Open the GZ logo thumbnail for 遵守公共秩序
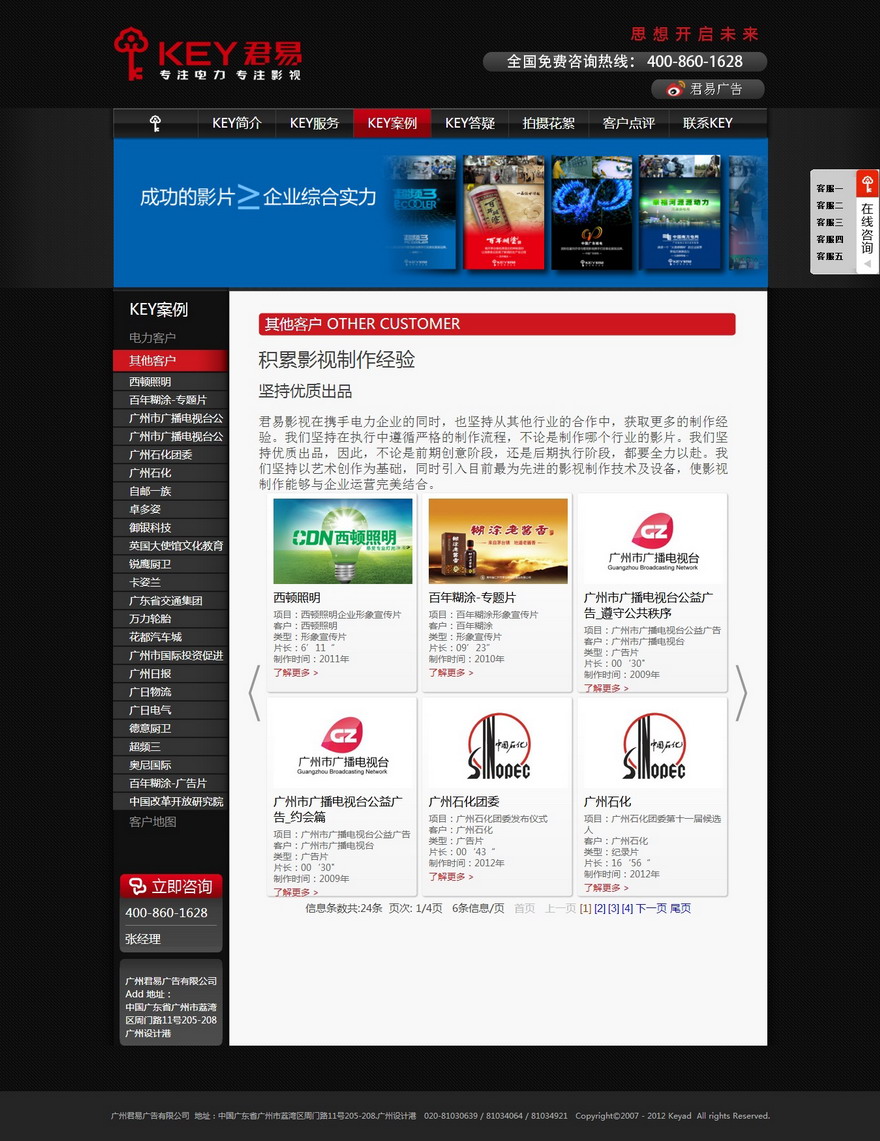The height and width of the screenshot is (1141, 880). point(653,541)
